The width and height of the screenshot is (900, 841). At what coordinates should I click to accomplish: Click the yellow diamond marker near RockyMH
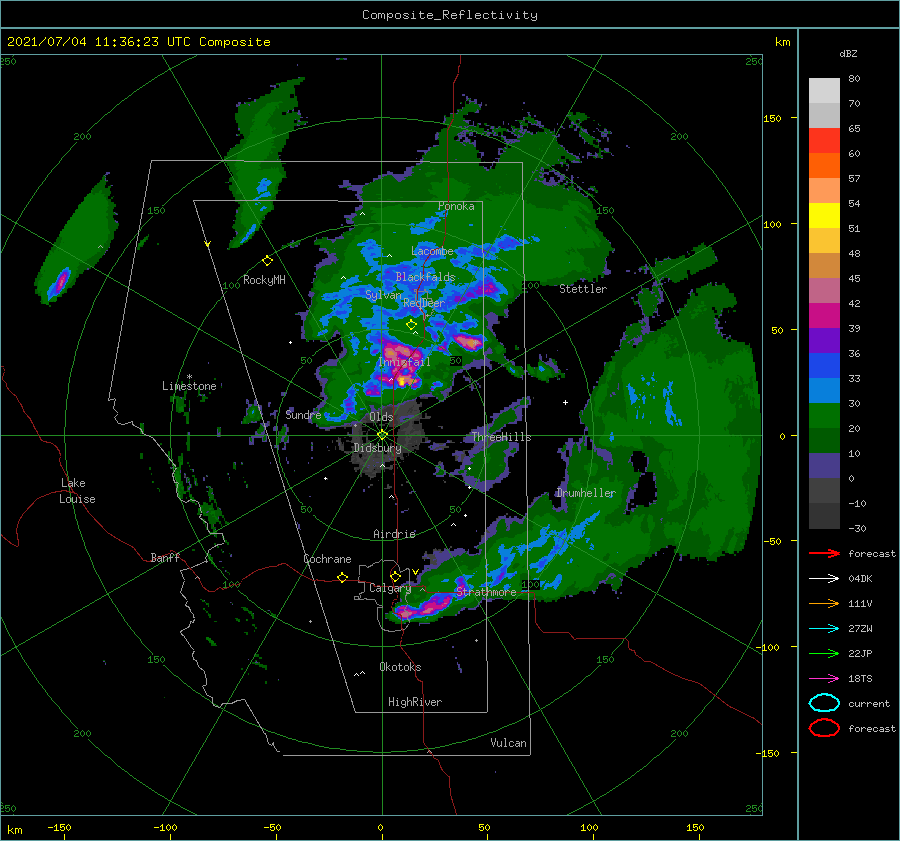pyautogui.click(x=267, y=261)
